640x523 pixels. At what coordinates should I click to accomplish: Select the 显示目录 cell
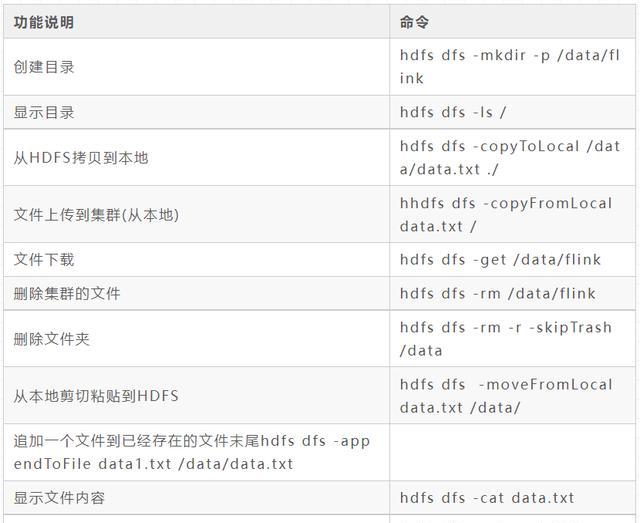[x=44, y=112]
